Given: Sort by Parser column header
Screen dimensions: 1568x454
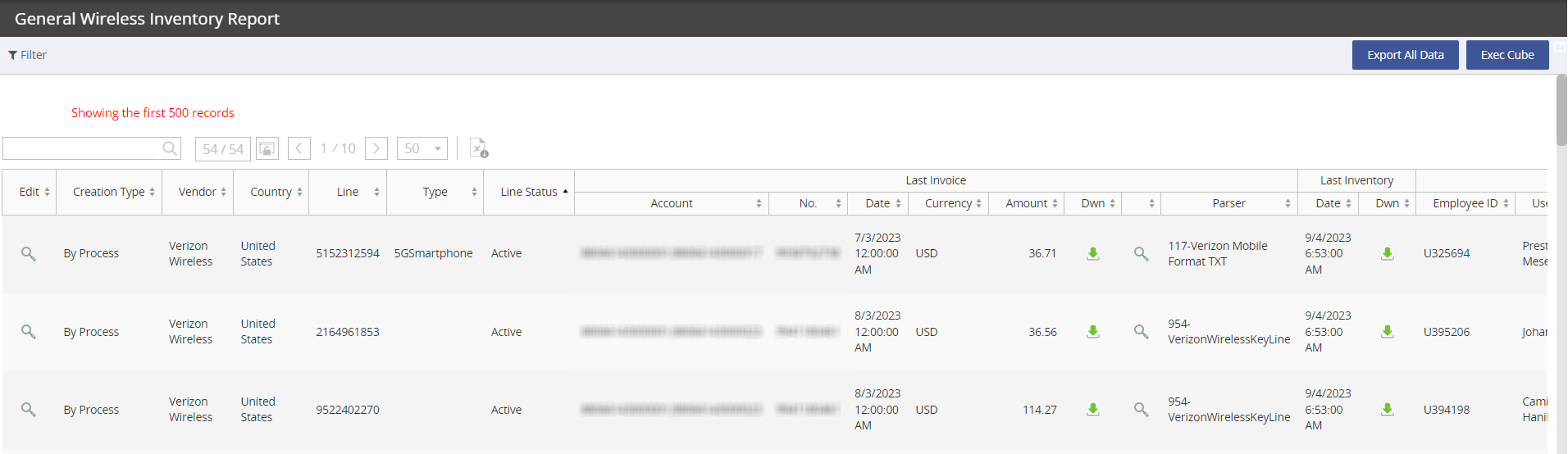Looking at the screenshot, I should 1229,203.
